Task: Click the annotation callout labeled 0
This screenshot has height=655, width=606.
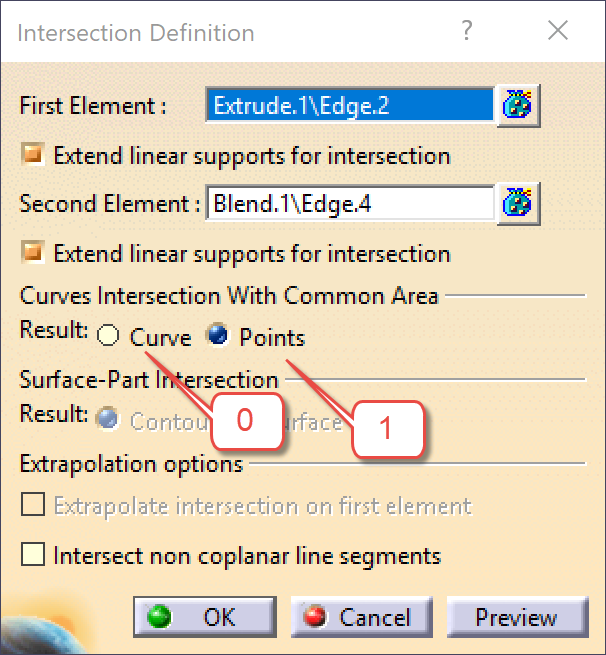Action: click(x=247, y=421)
